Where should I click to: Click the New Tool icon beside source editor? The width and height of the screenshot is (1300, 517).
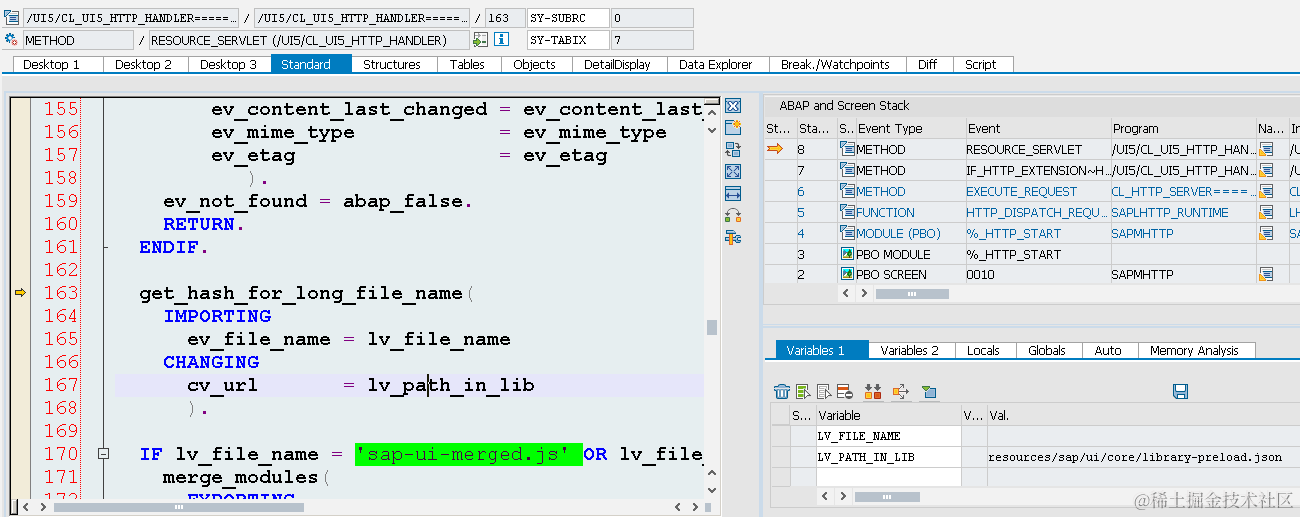[x=733, y=127]
